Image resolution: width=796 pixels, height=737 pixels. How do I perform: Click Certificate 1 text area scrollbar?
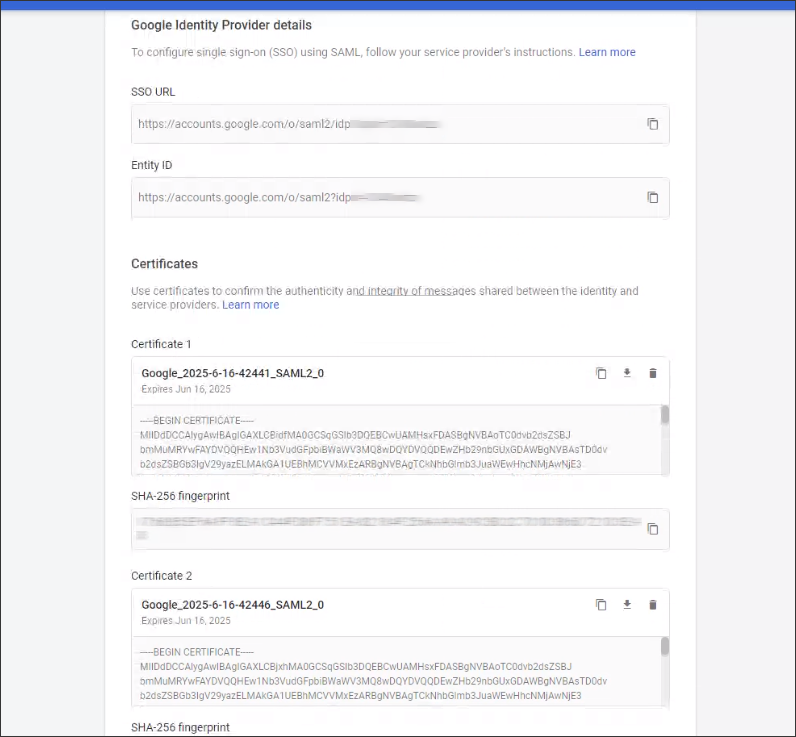tap(665, 415)
